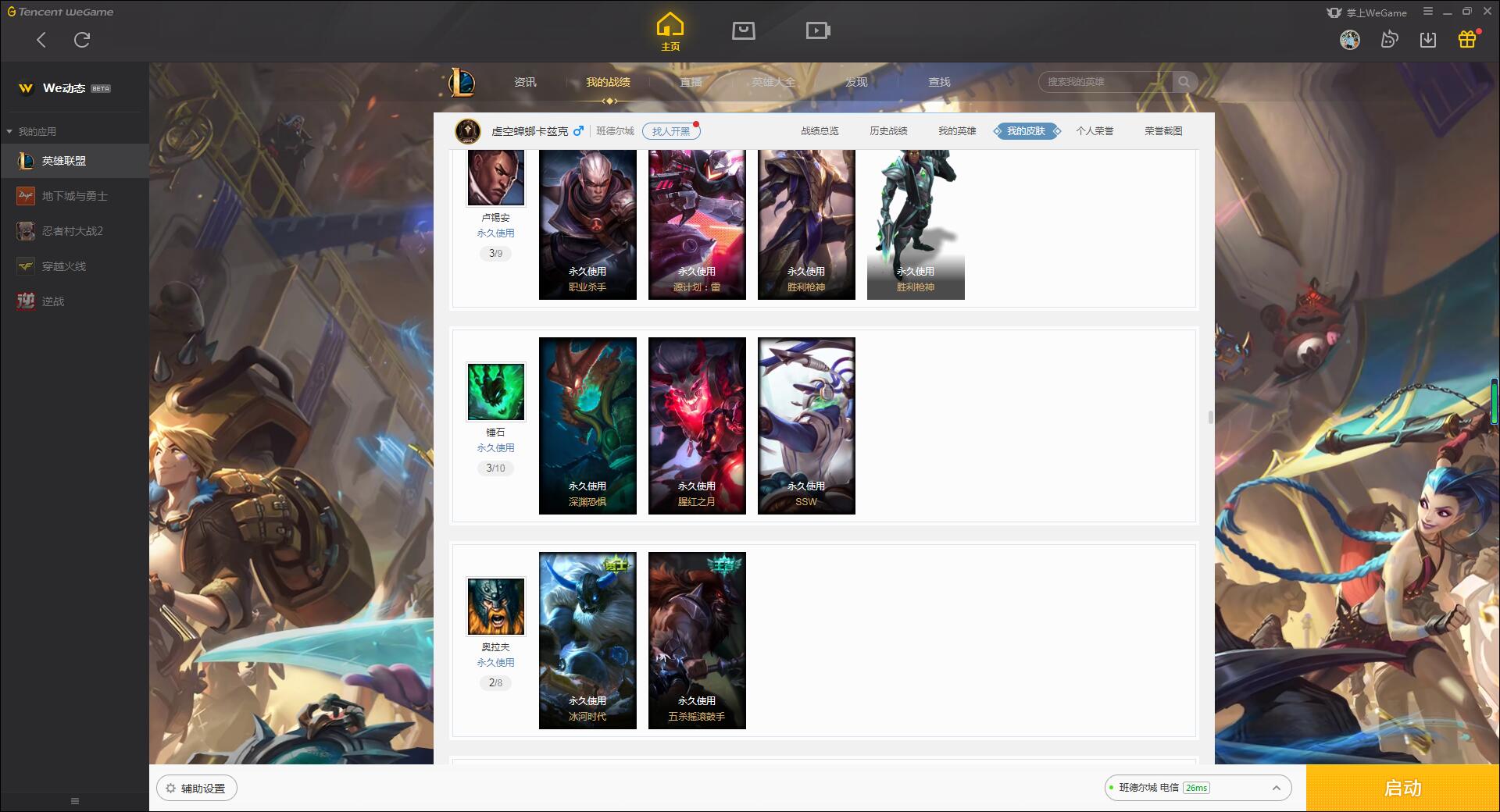The width and height of the screenshot is (1500, 812).
Task: Open the 主页 home icon
Action: (670, 32)
